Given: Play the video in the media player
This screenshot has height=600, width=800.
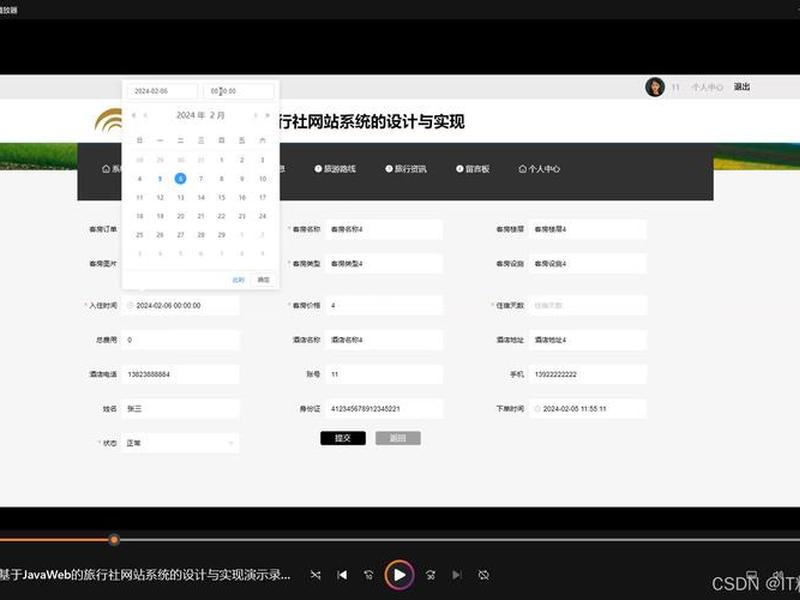Looking at the screenshot, I should tap(399, 575).
